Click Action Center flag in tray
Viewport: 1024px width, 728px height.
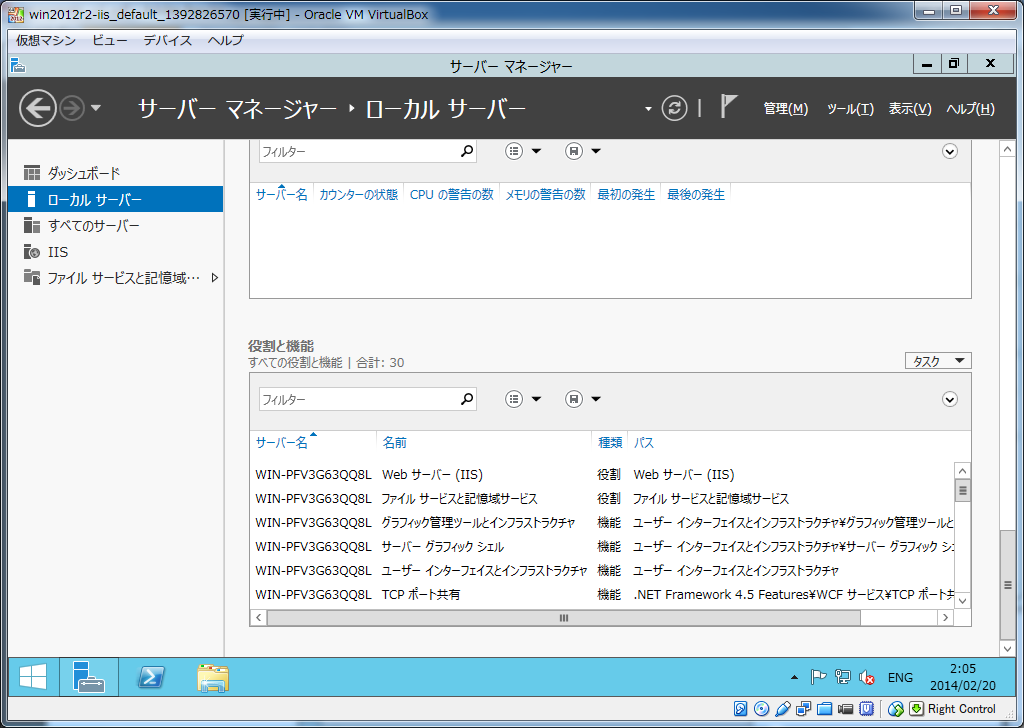(x=818, y=678)
